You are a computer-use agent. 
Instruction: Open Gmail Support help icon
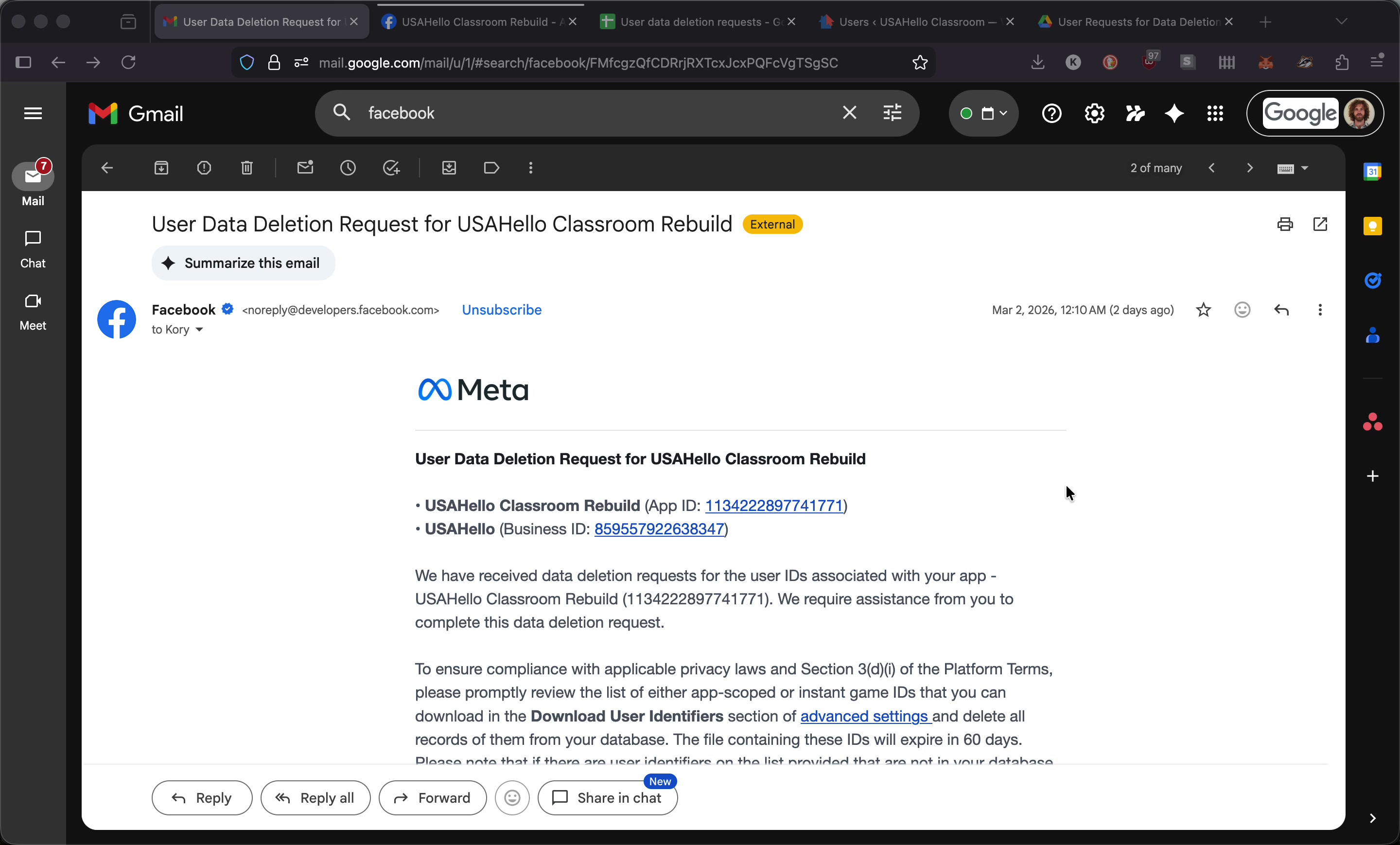[1052, 114]
